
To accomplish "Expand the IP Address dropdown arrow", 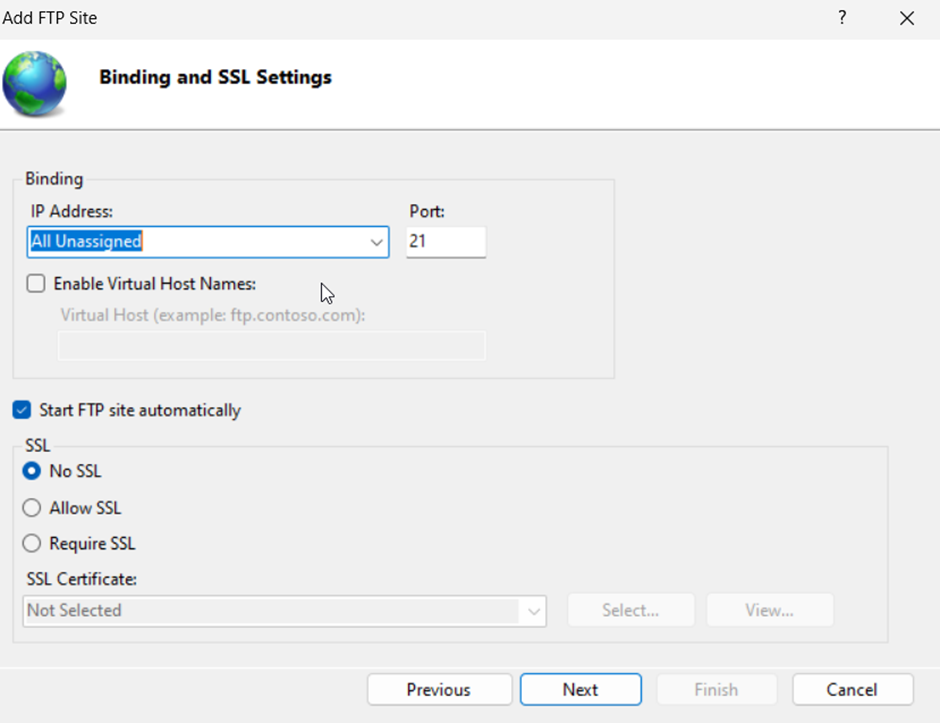I will pyautogui.click(x=377, y=242).
